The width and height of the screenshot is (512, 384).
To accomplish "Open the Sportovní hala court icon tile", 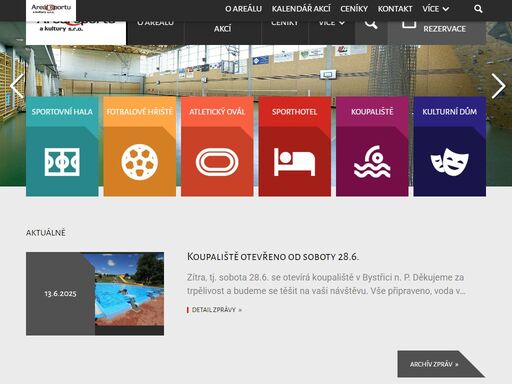I will tap(62, 162).
